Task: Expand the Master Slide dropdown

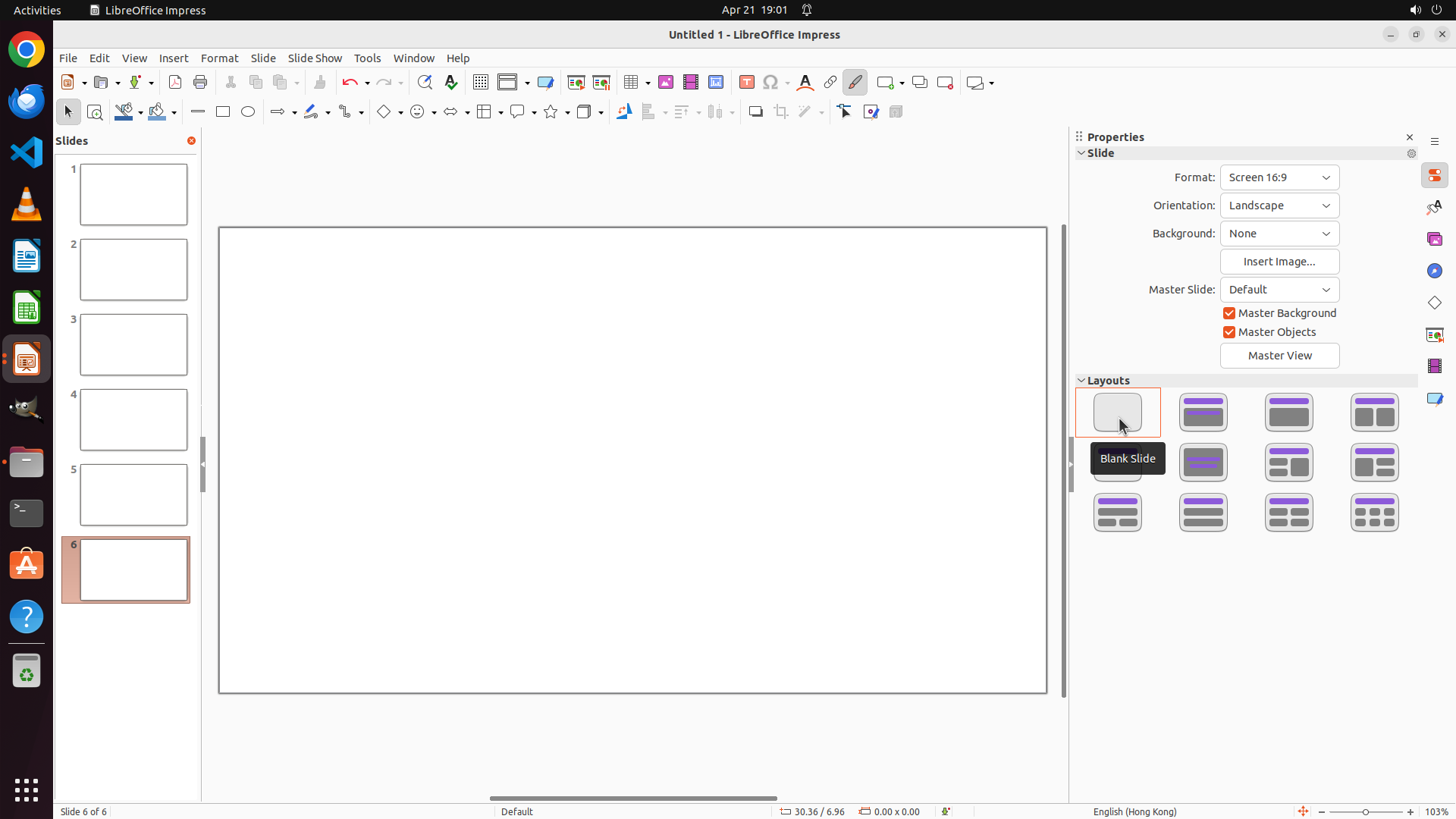Action: 1279,290
